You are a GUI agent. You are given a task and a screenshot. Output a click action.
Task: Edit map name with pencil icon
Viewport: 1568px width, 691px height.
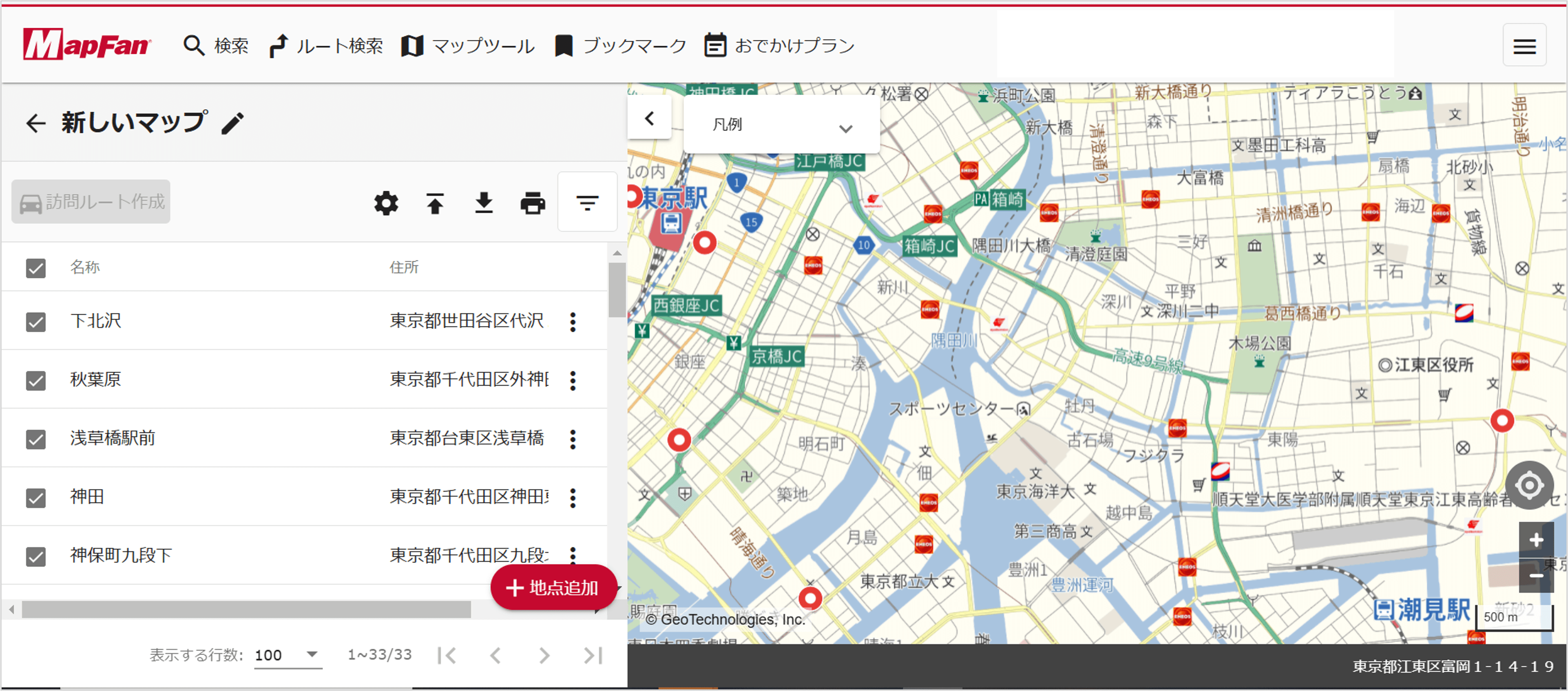pyautogui.click(x=232, y=124)
